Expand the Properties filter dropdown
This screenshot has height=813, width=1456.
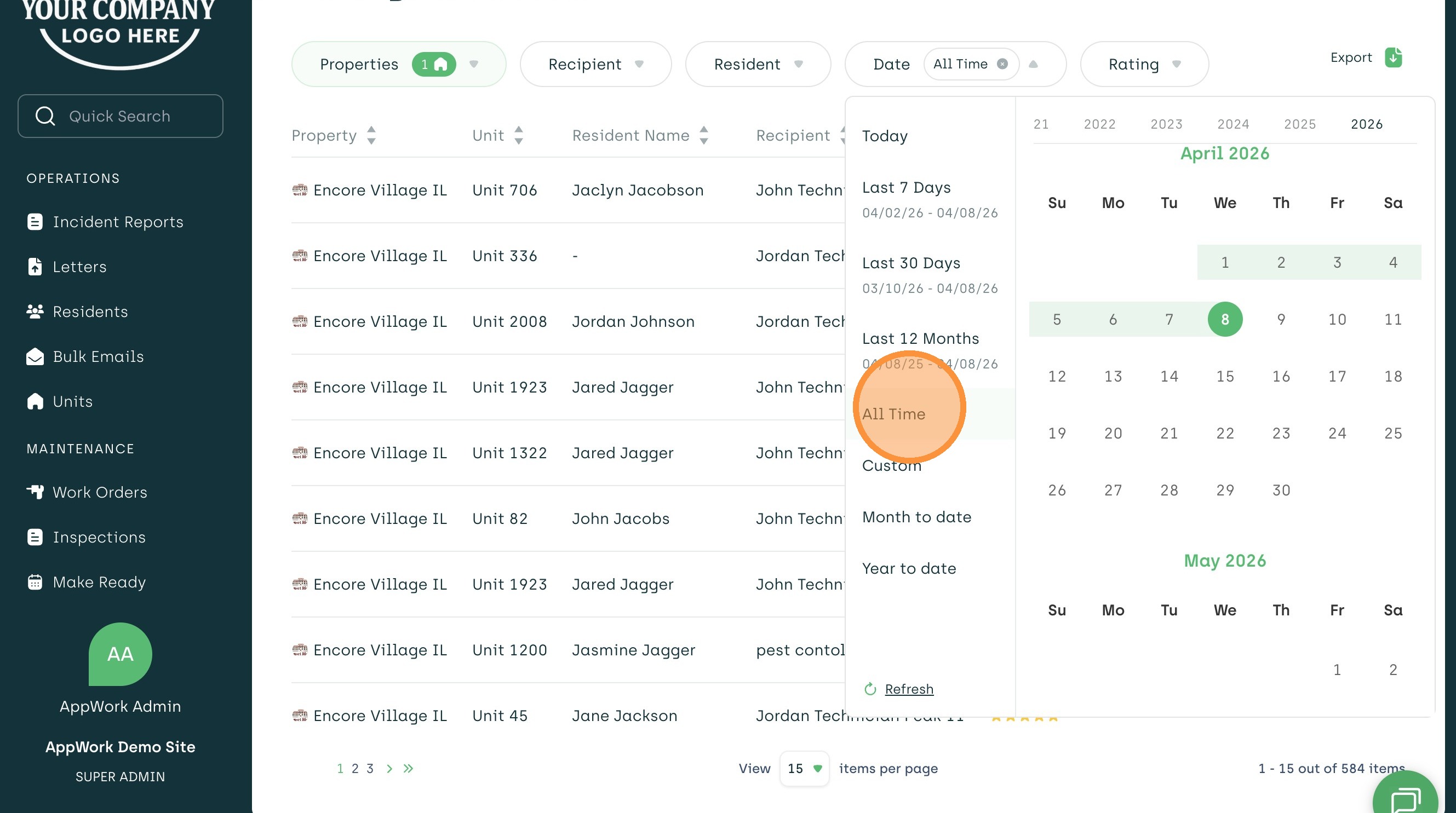474,64
